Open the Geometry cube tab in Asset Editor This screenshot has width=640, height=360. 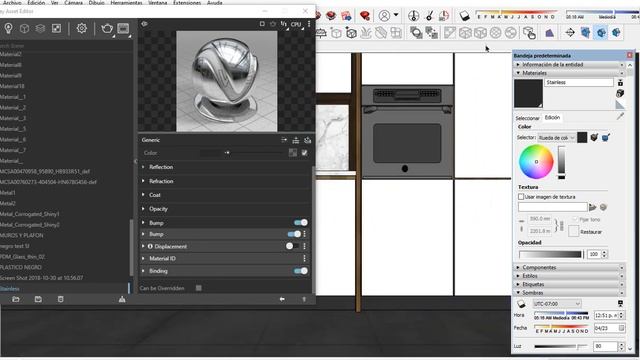coord(24,28)
